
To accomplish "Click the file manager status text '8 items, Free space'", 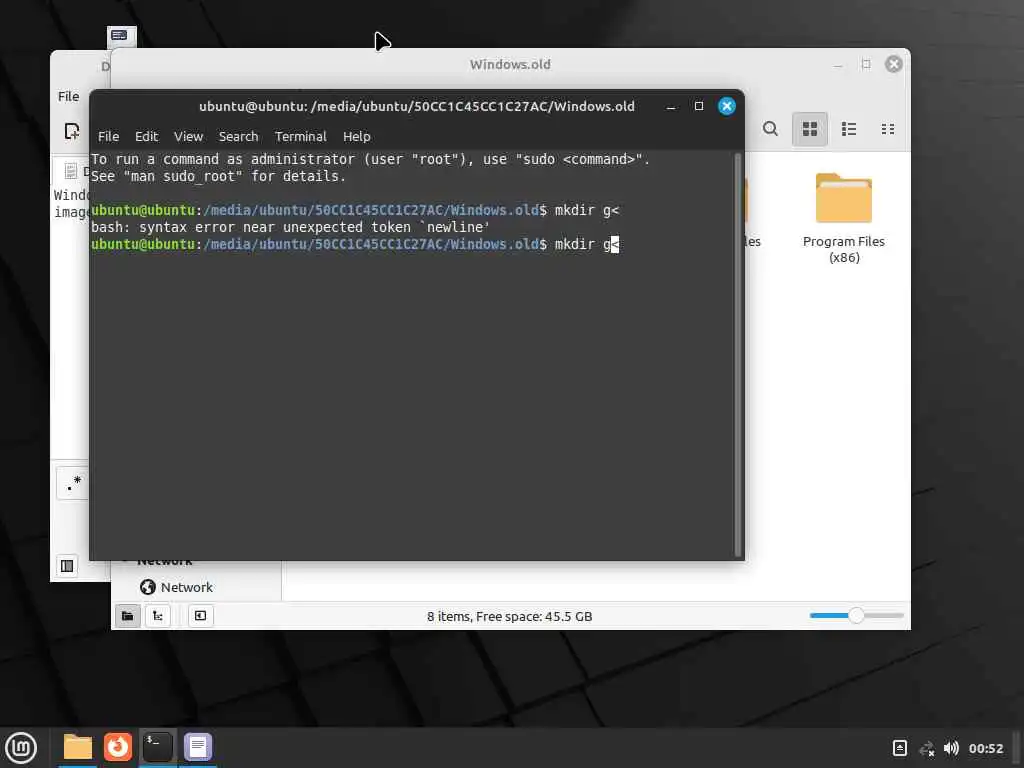I will tap(509, 616).
